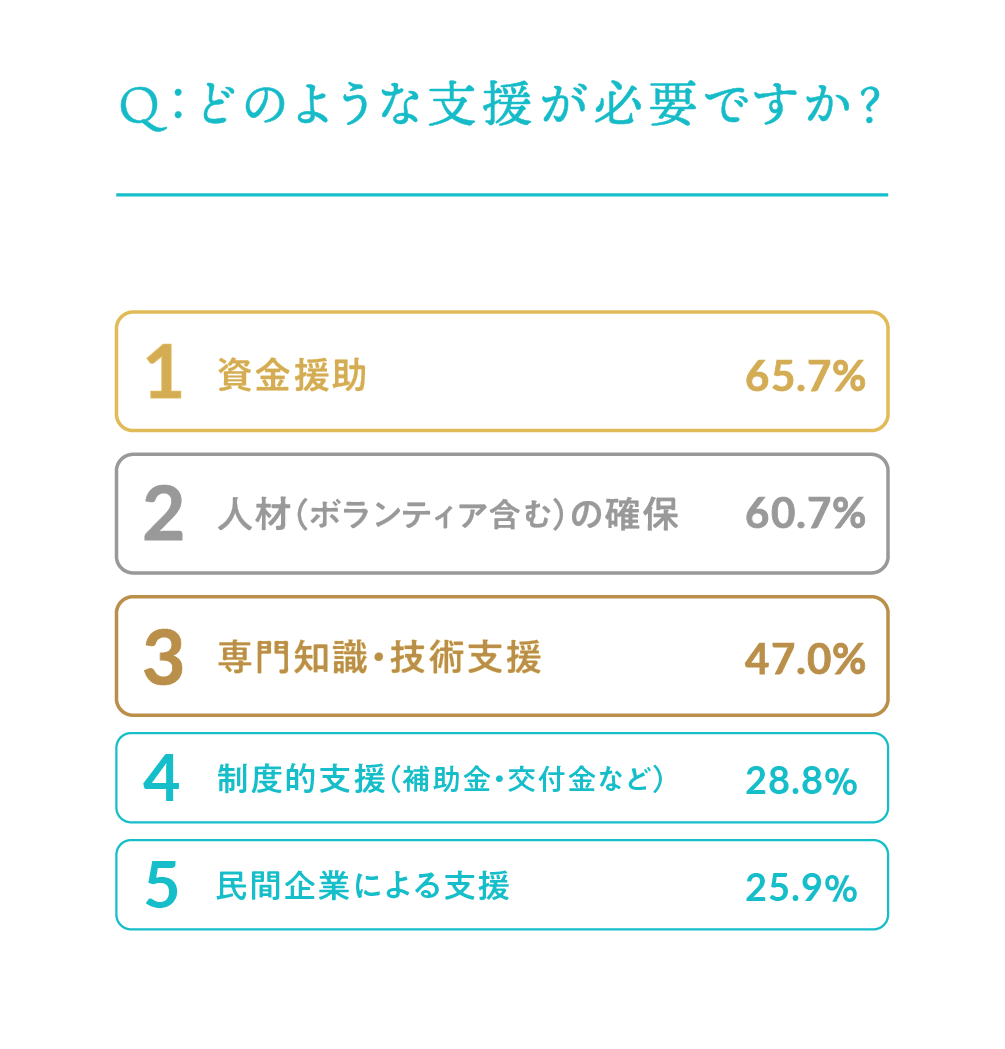Select the 専門知識・技術支援 label
Image resolution: width=1005 pixels, height=1049 pixels.
(x=379, y=658)
